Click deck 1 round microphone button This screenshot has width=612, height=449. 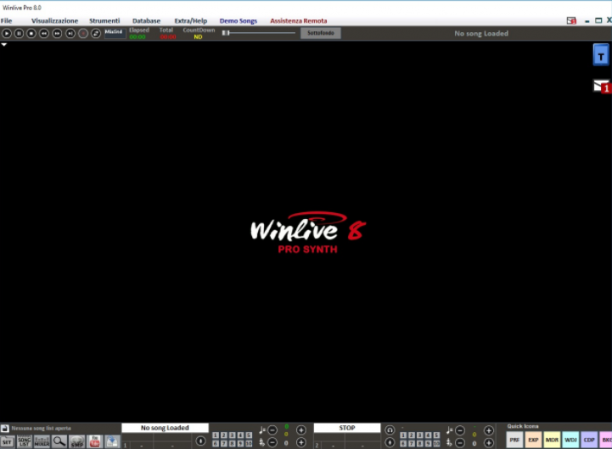[x=201, y=441]
